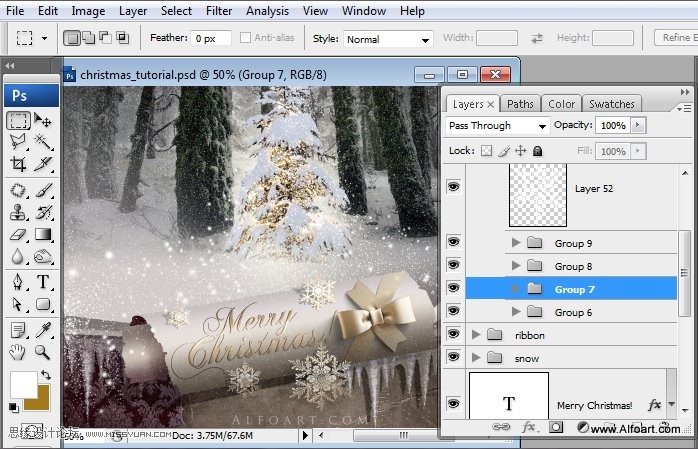The image size is (698, 449).
Task: Select the Magic Wand tool
Action: (44, 142)
